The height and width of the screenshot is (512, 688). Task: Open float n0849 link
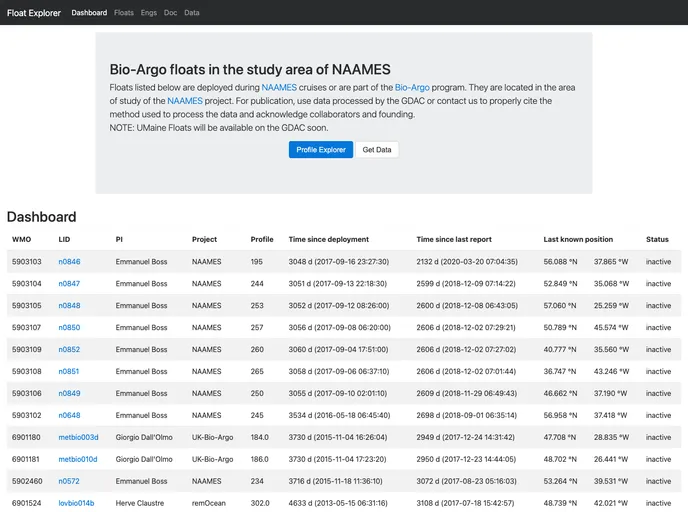pos(69,393)
